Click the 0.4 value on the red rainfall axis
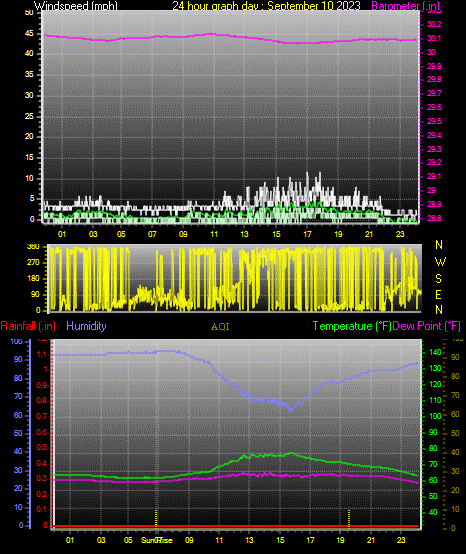 click(42, 463)
